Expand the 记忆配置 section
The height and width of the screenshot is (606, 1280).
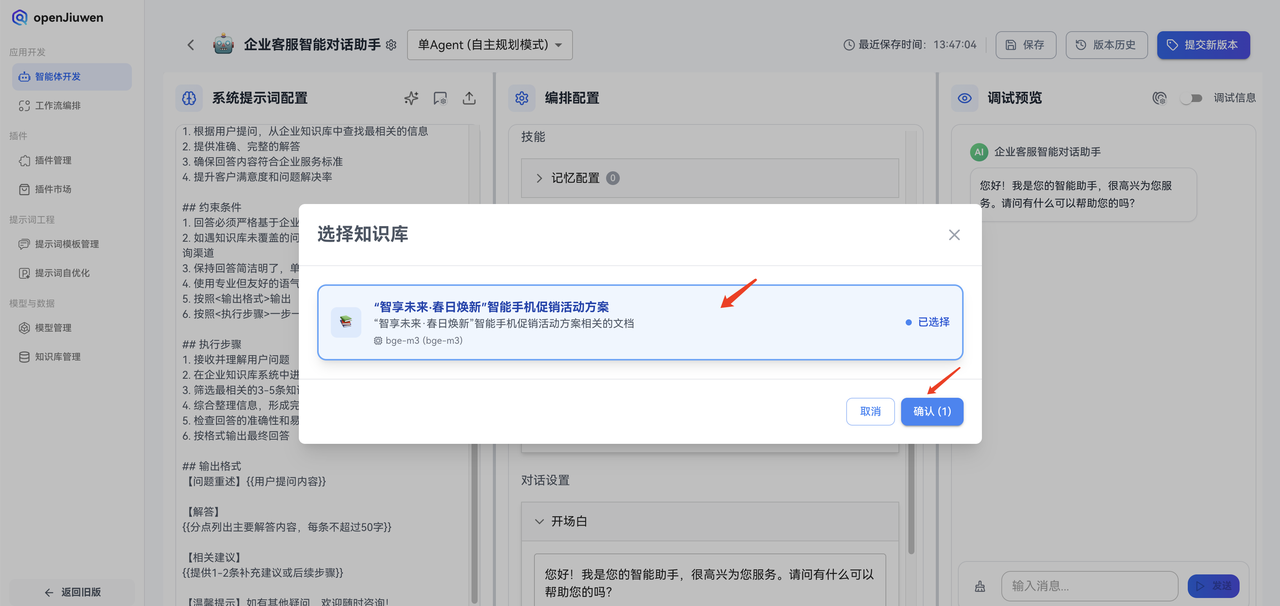click(710, 178)
